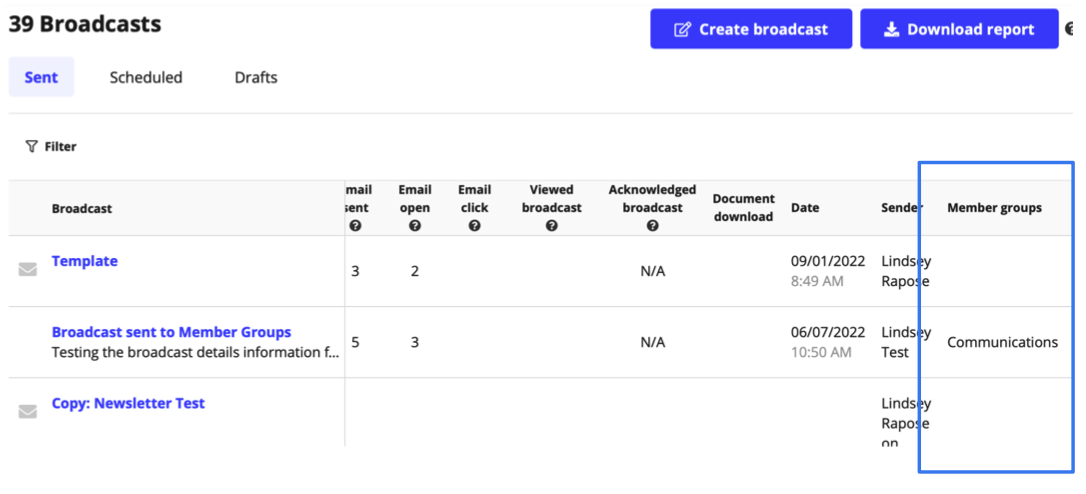Click the envelope icon beside Template
The width and height of the screenshot is (1086, 494).
(x=28, y=270)
